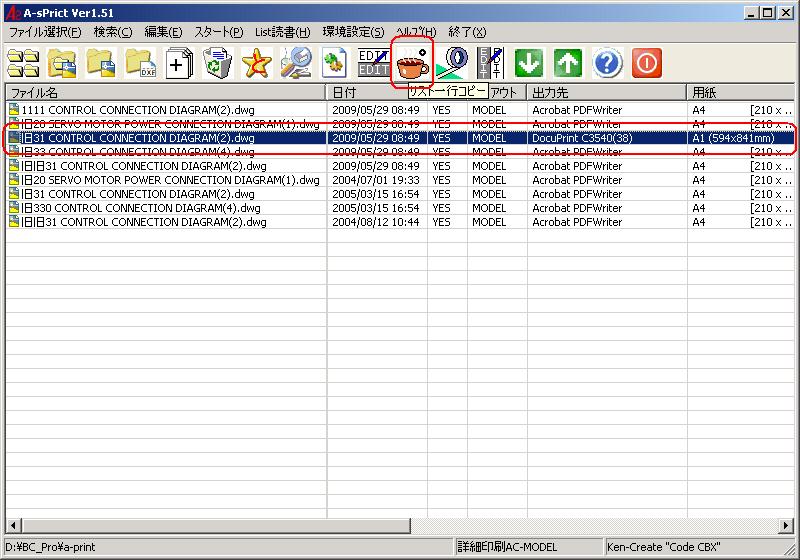Click the red power exit icon
The height and width of the screenshot is (560, 800).
tap(647, 63)
